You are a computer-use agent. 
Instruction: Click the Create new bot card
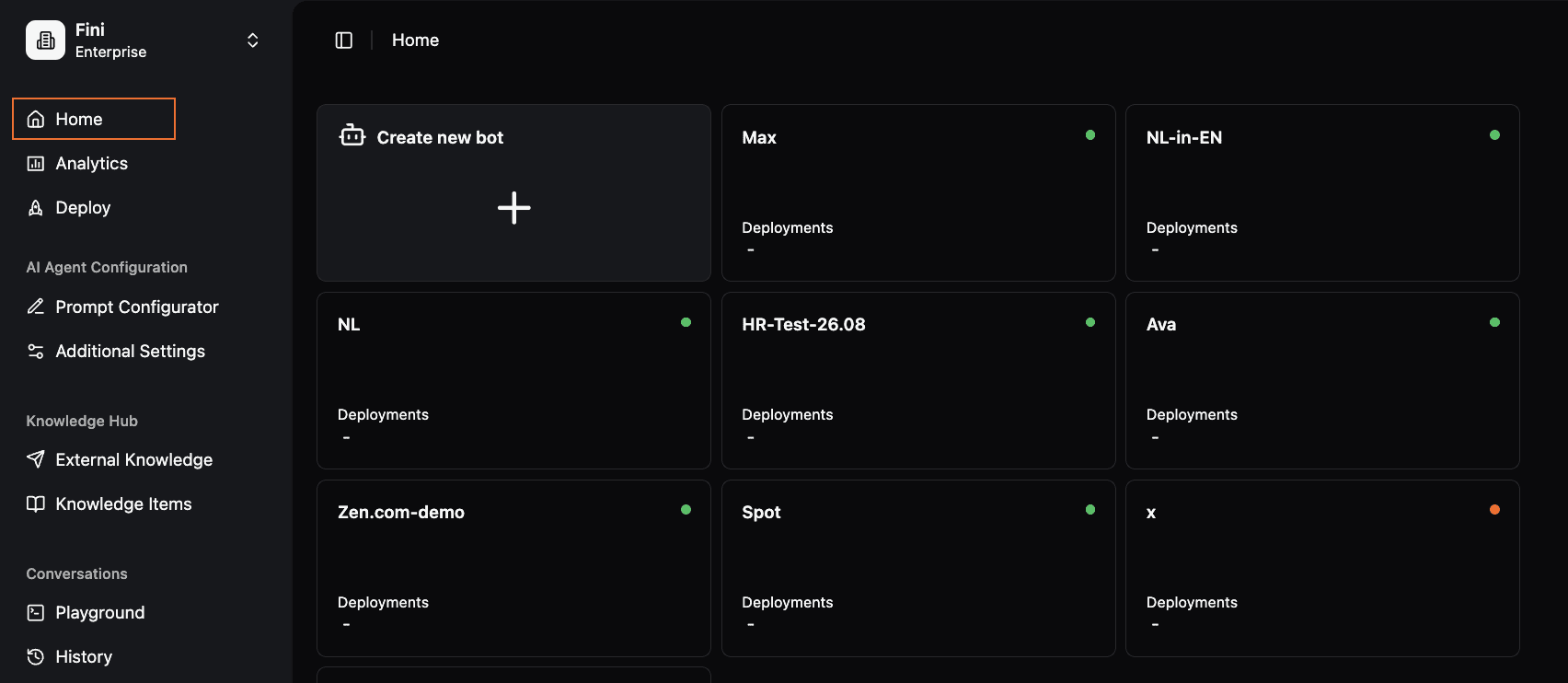tap(513, 192)
